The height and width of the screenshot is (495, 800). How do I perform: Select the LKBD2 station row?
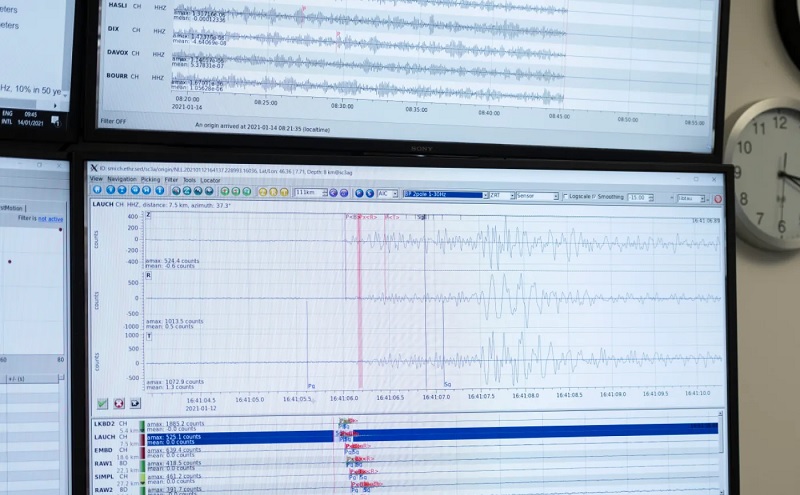pos(406,425)
